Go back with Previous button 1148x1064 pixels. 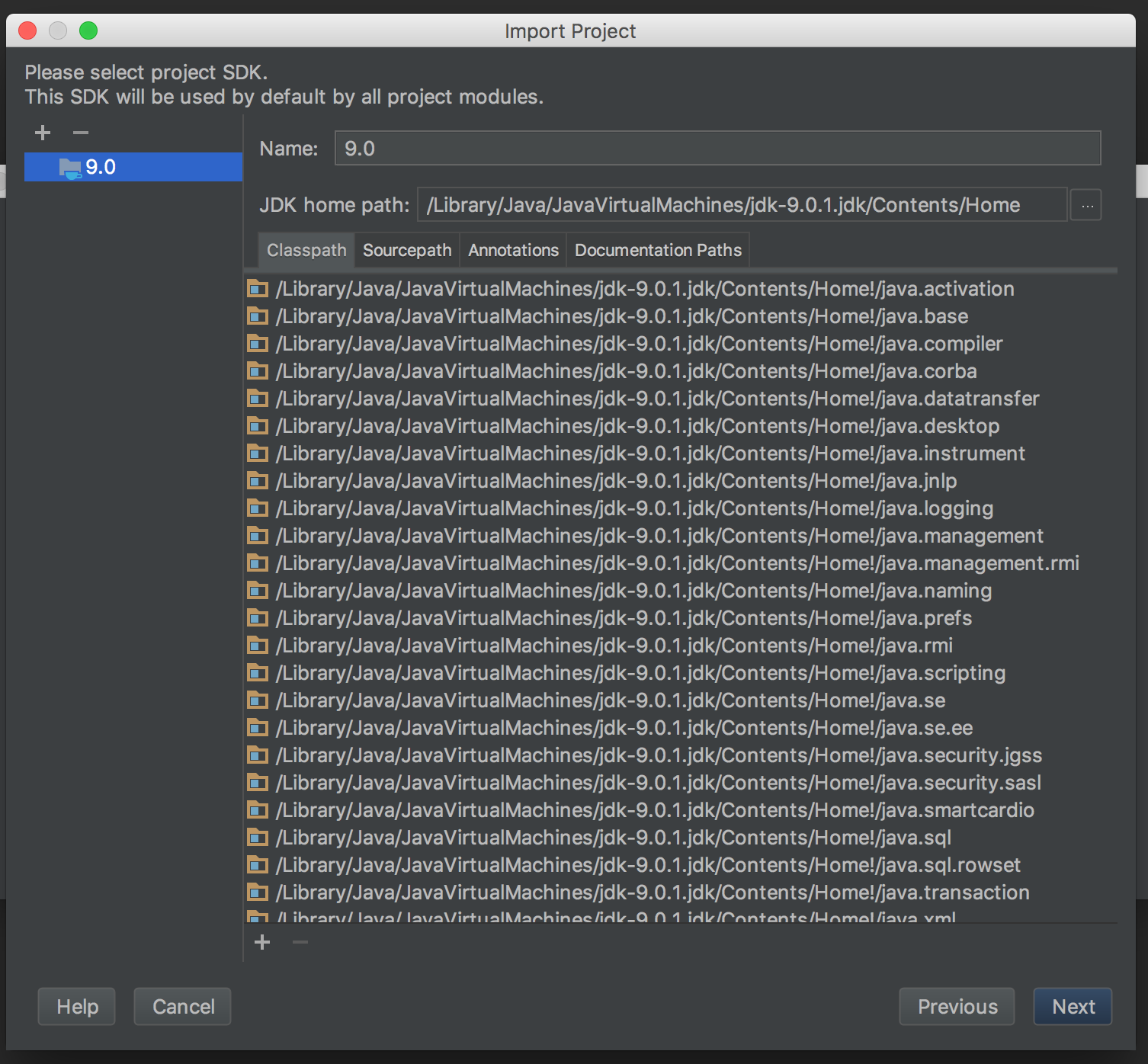pos(957,1006)
